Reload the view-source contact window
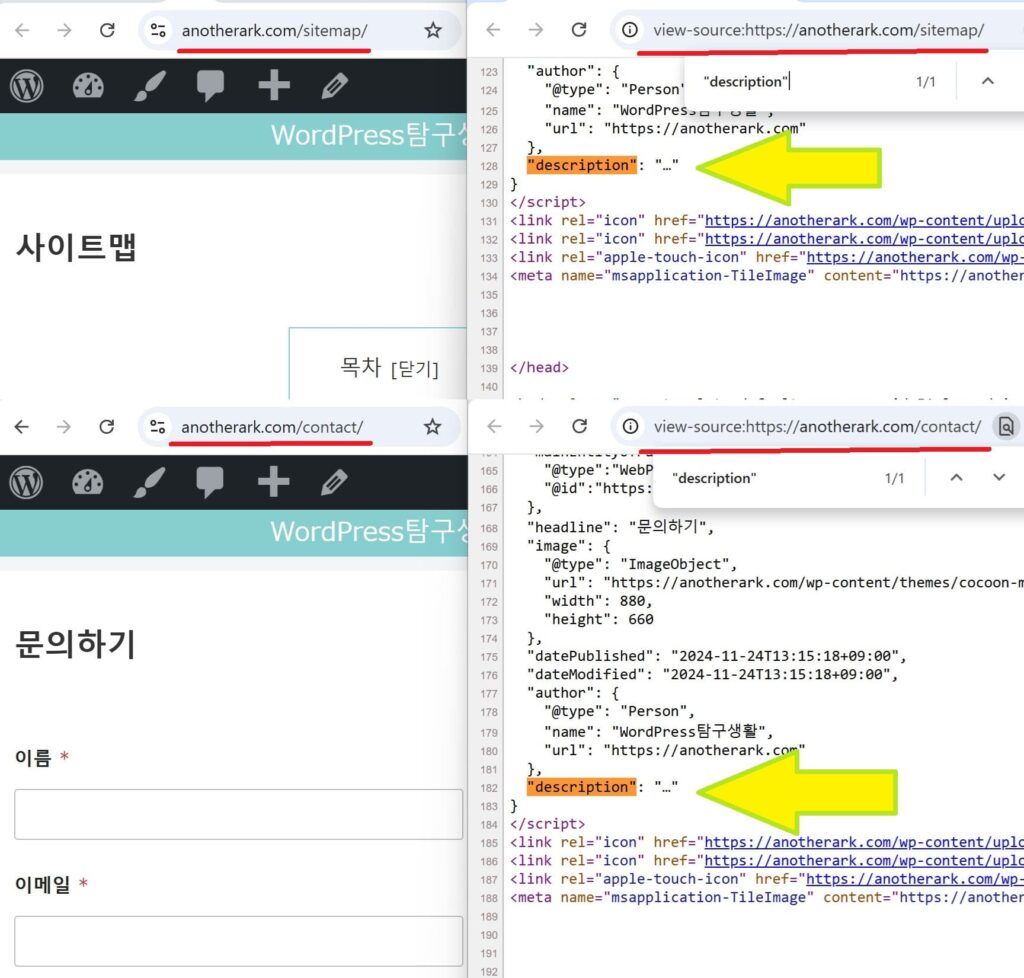The image size is (1024, 978). click(579, 426)
